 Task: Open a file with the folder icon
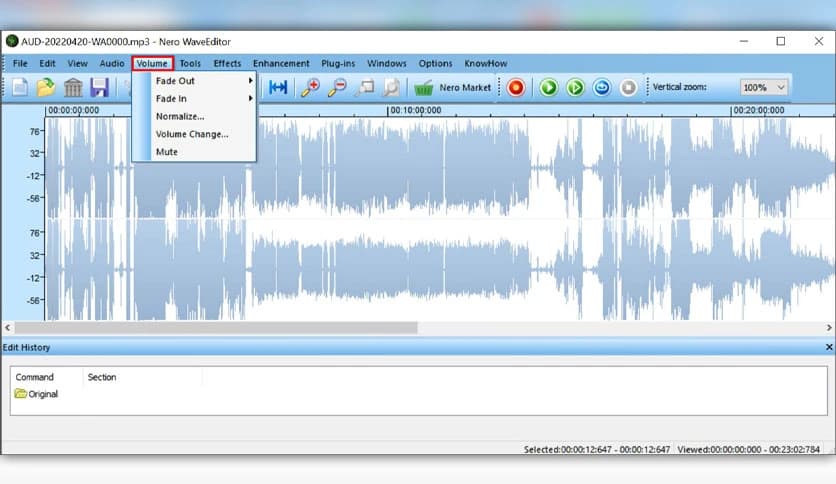pyautogui.click(x=46, y=87)
